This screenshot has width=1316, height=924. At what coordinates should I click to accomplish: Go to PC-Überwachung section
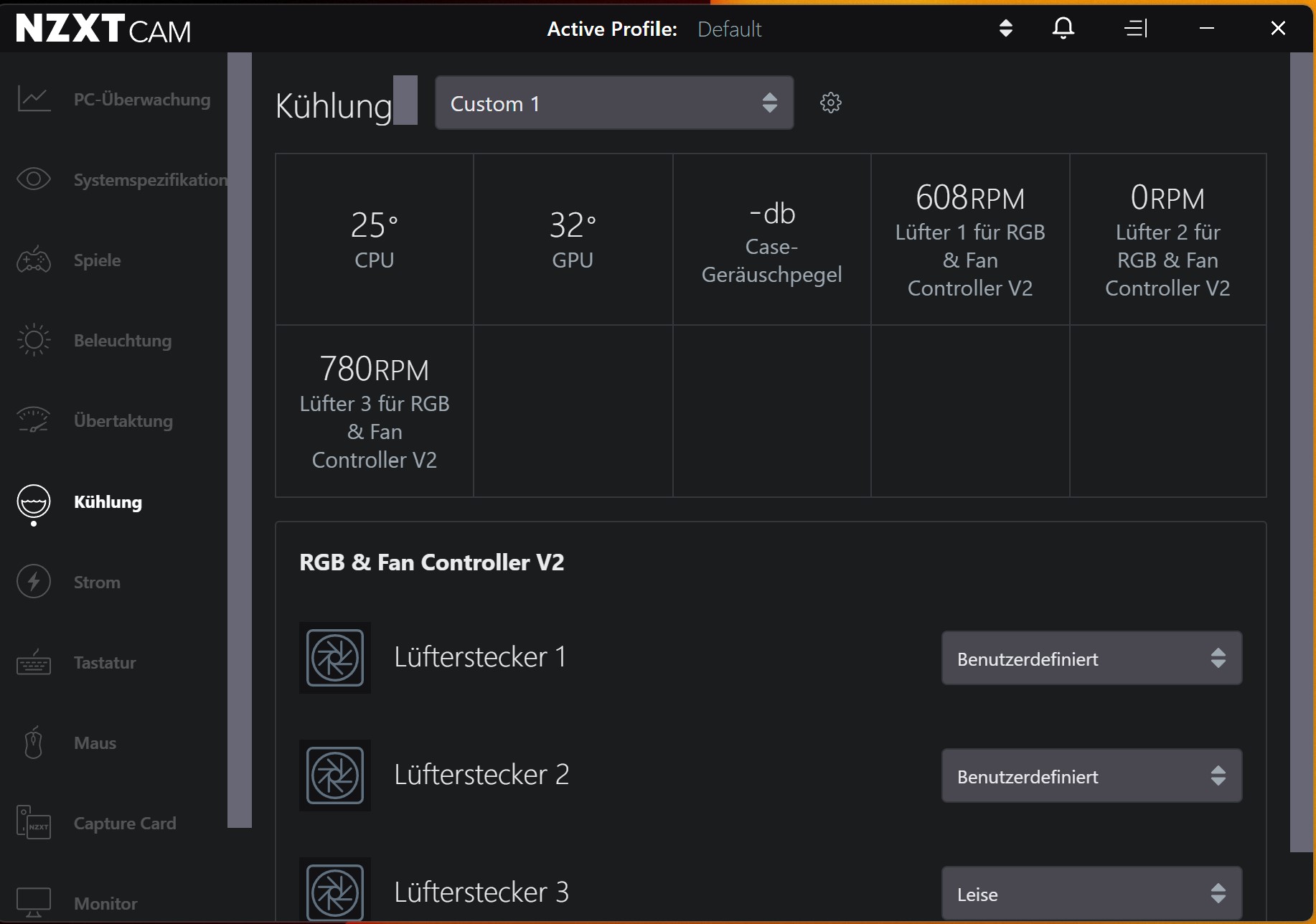tap(142, 100)
